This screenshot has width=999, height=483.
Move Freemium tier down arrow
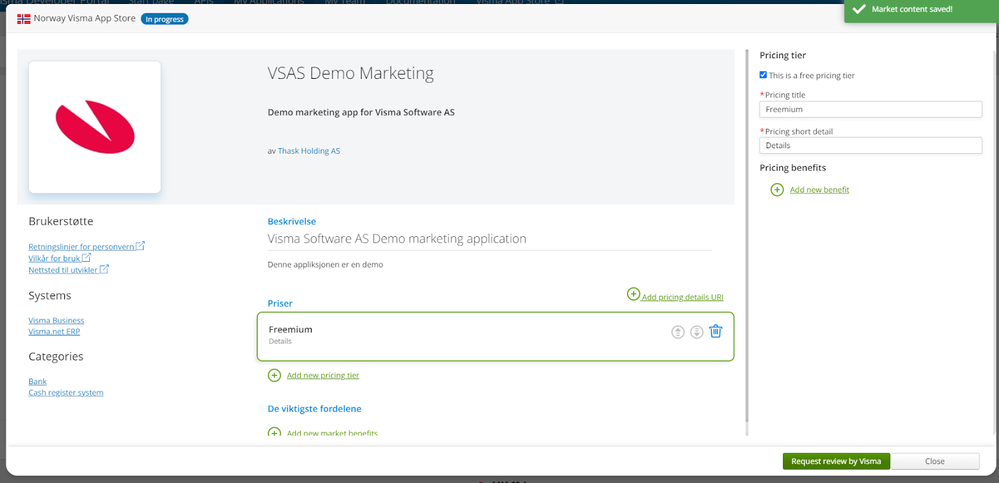tap(696, 332)
